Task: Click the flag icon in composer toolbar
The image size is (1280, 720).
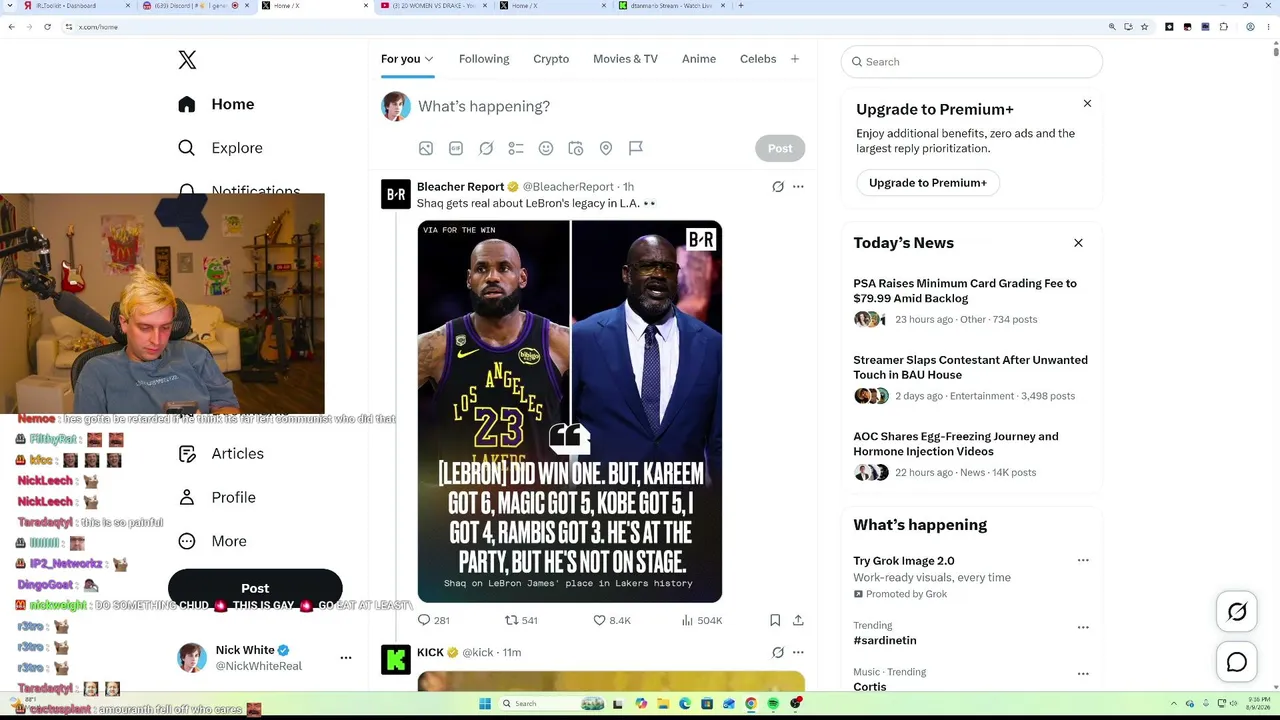Action: [x=636, y=148]
